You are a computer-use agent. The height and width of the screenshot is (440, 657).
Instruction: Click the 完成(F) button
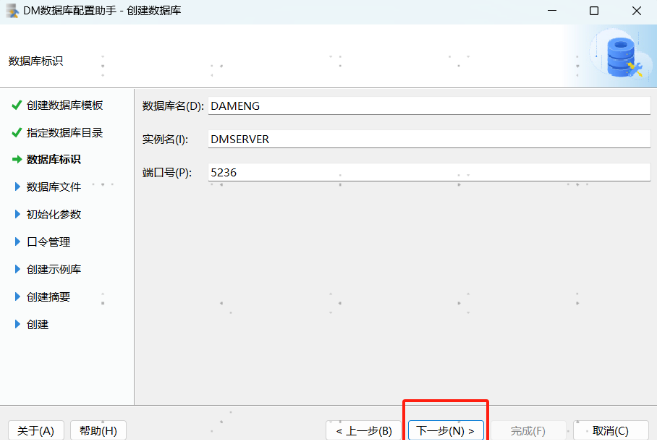[x=528, y=430]
